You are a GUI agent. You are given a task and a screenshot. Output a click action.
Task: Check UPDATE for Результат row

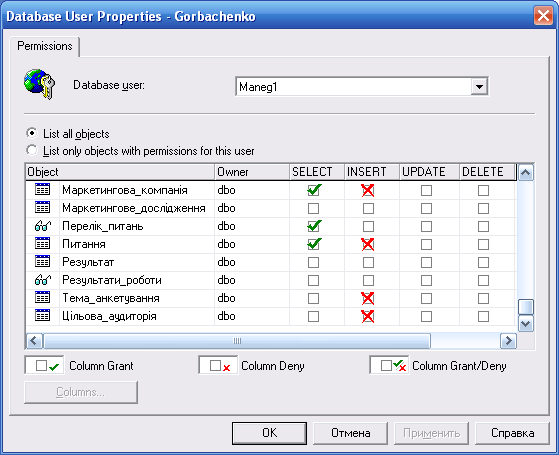426,262
